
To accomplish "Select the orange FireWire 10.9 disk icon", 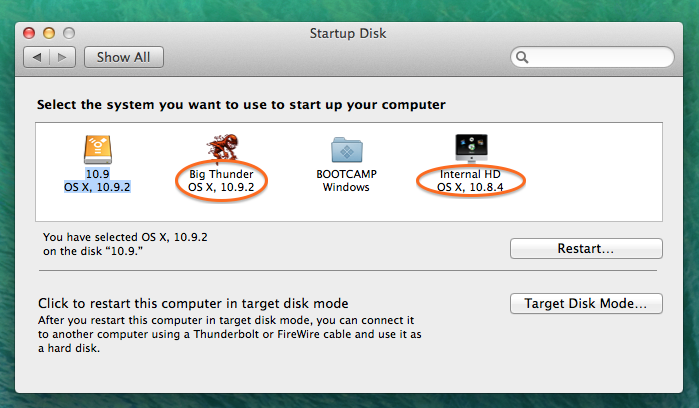I will [98, 149].
